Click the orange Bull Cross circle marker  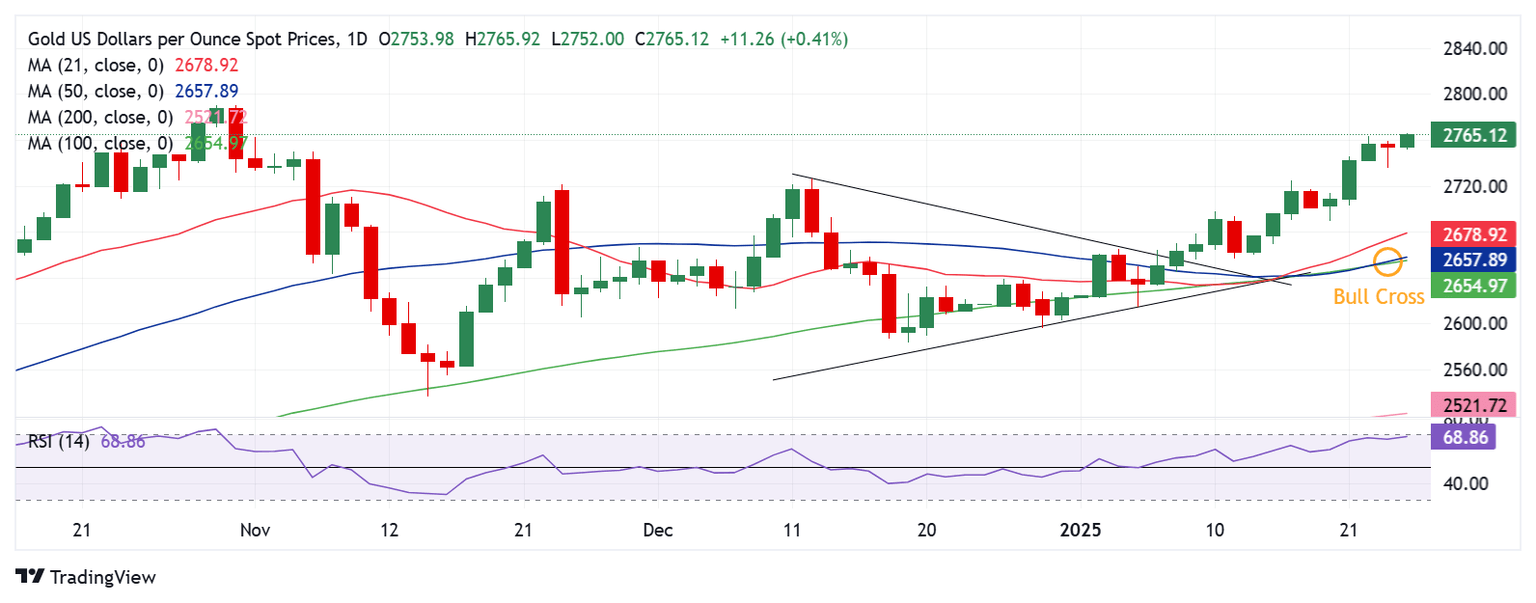(1388, 263)
